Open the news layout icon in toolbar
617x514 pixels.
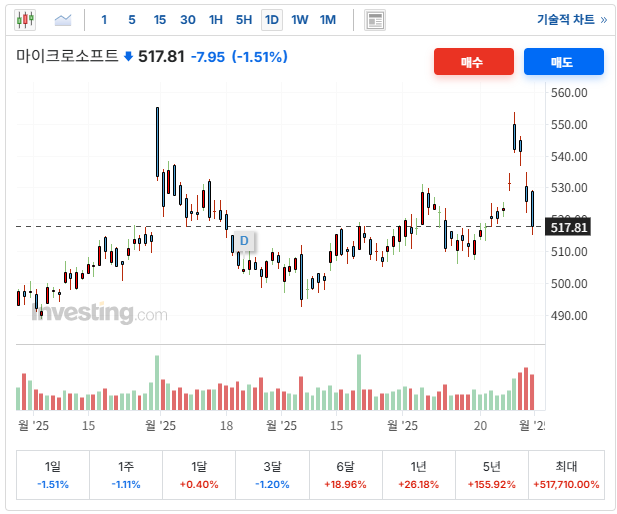point(375,20)
